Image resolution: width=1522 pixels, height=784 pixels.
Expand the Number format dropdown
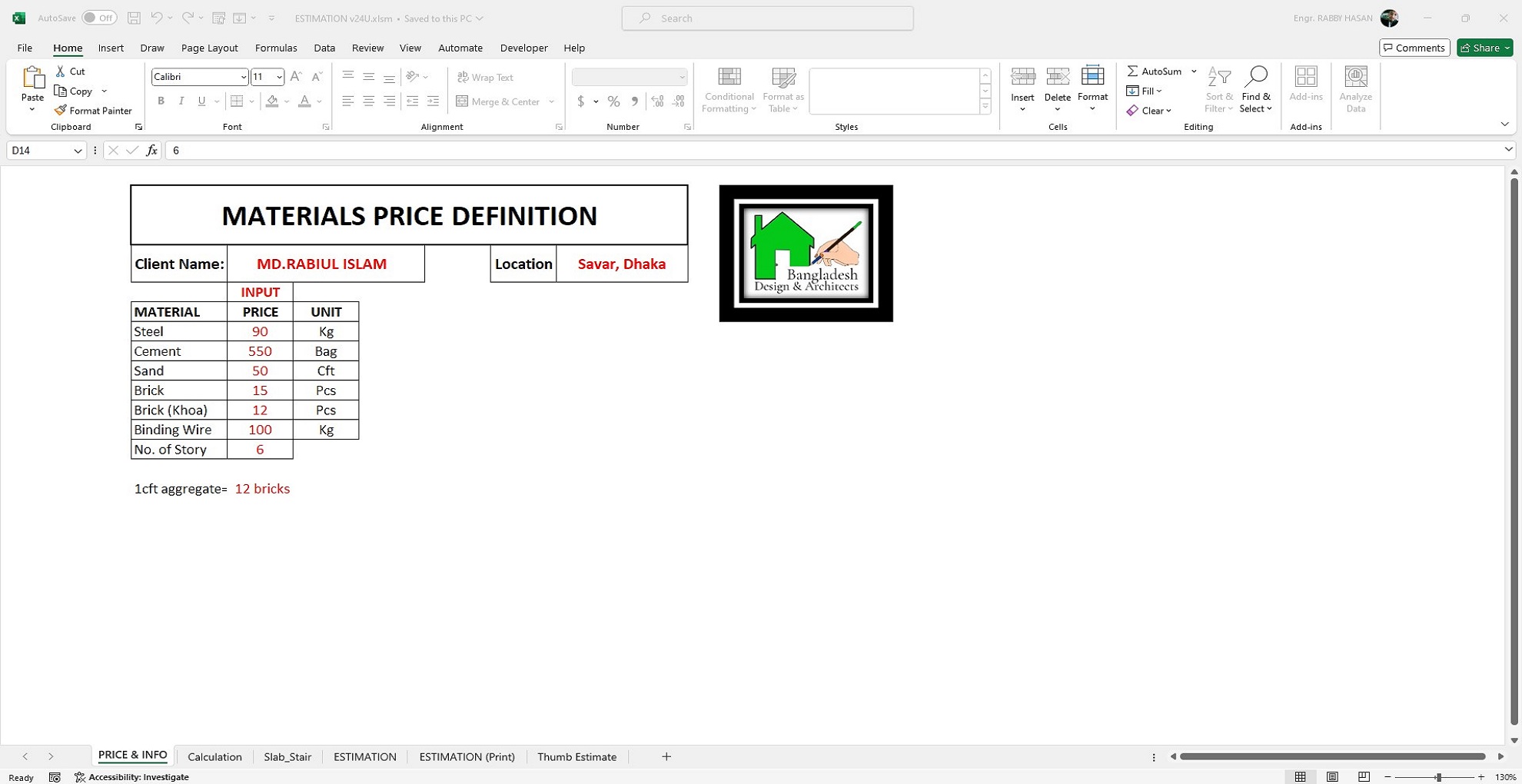[681, 77]
